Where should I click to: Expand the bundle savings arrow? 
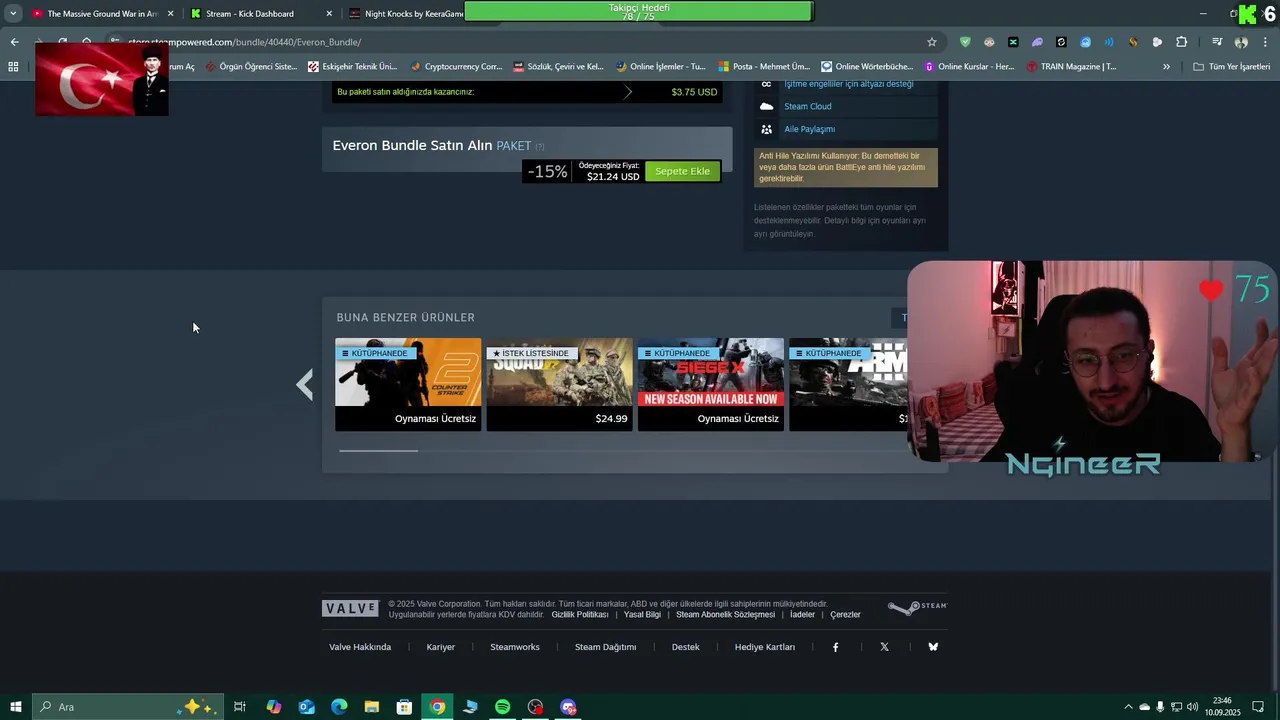(x=628, y=92)
